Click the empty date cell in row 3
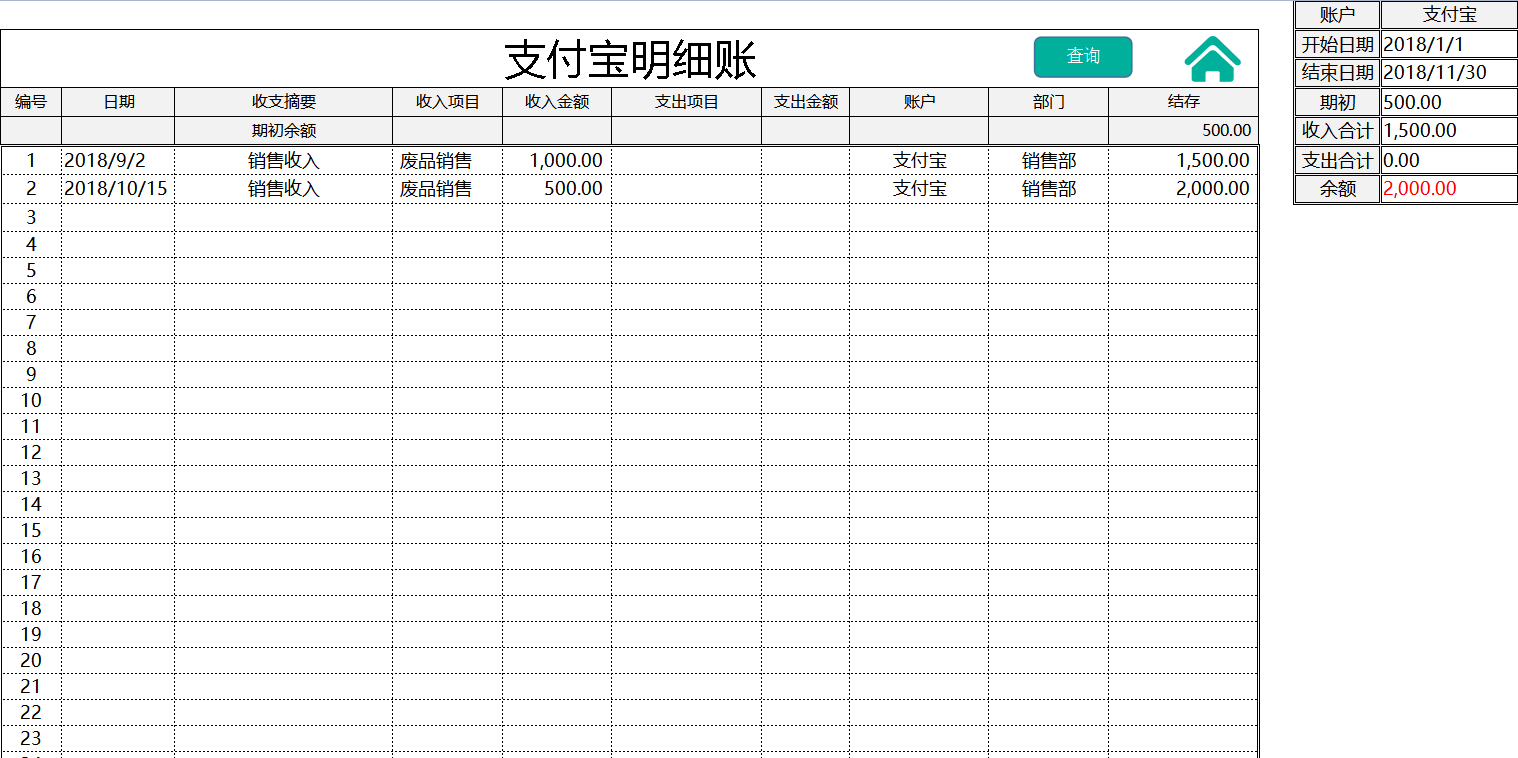 (x=118, y=218)
